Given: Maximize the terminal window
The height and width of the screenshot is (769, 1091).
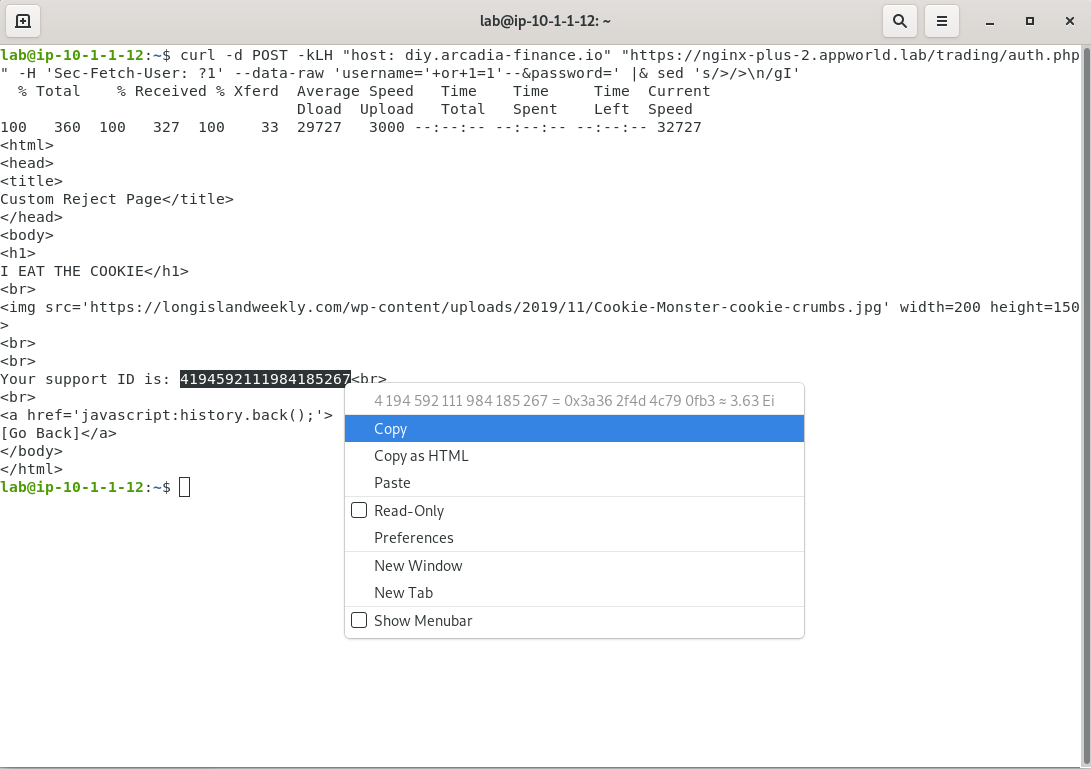Looking at the screenshot, I should [x=1030, y=22].
